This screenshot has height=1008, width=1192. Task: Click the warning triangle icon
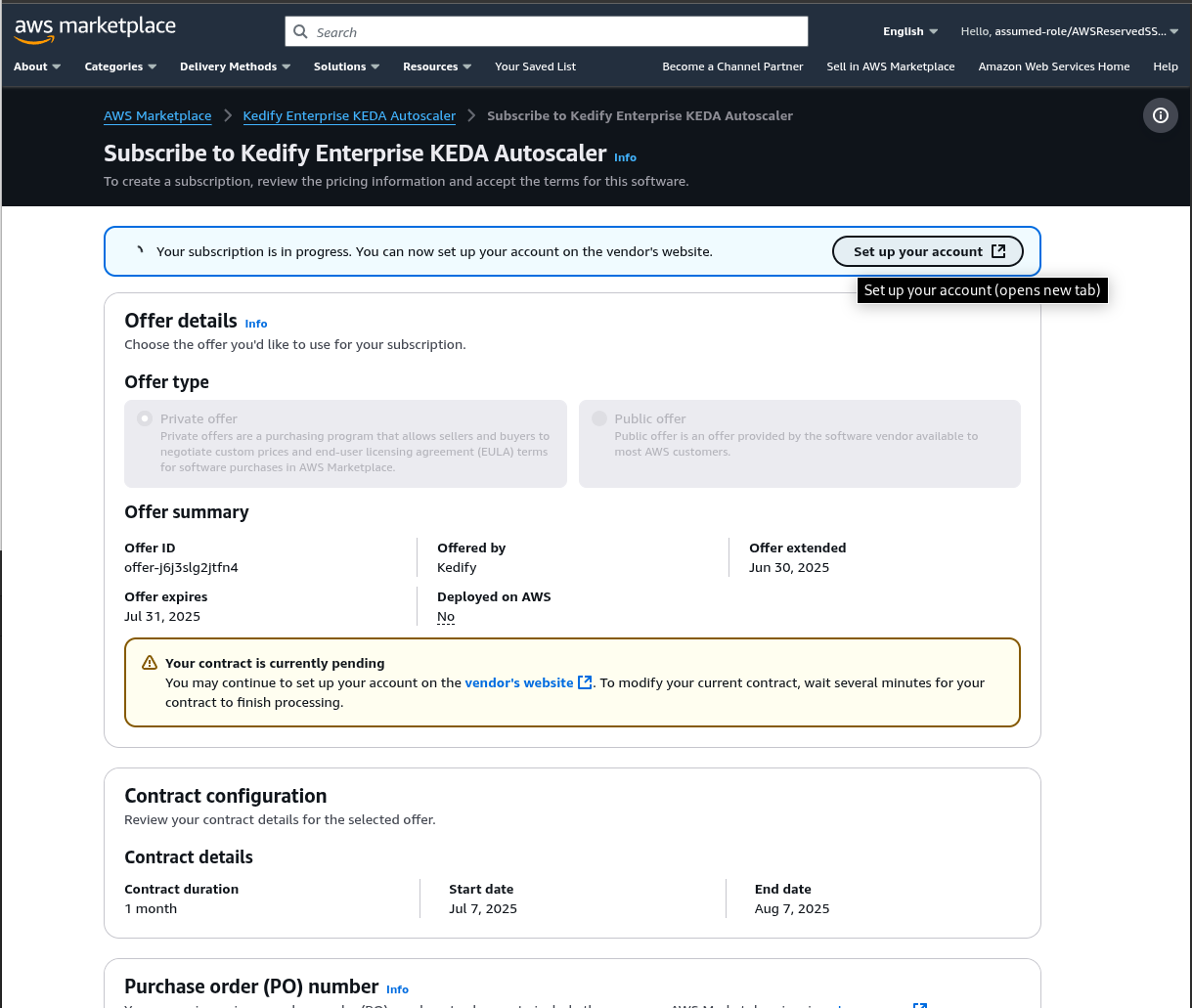[150, 663]
